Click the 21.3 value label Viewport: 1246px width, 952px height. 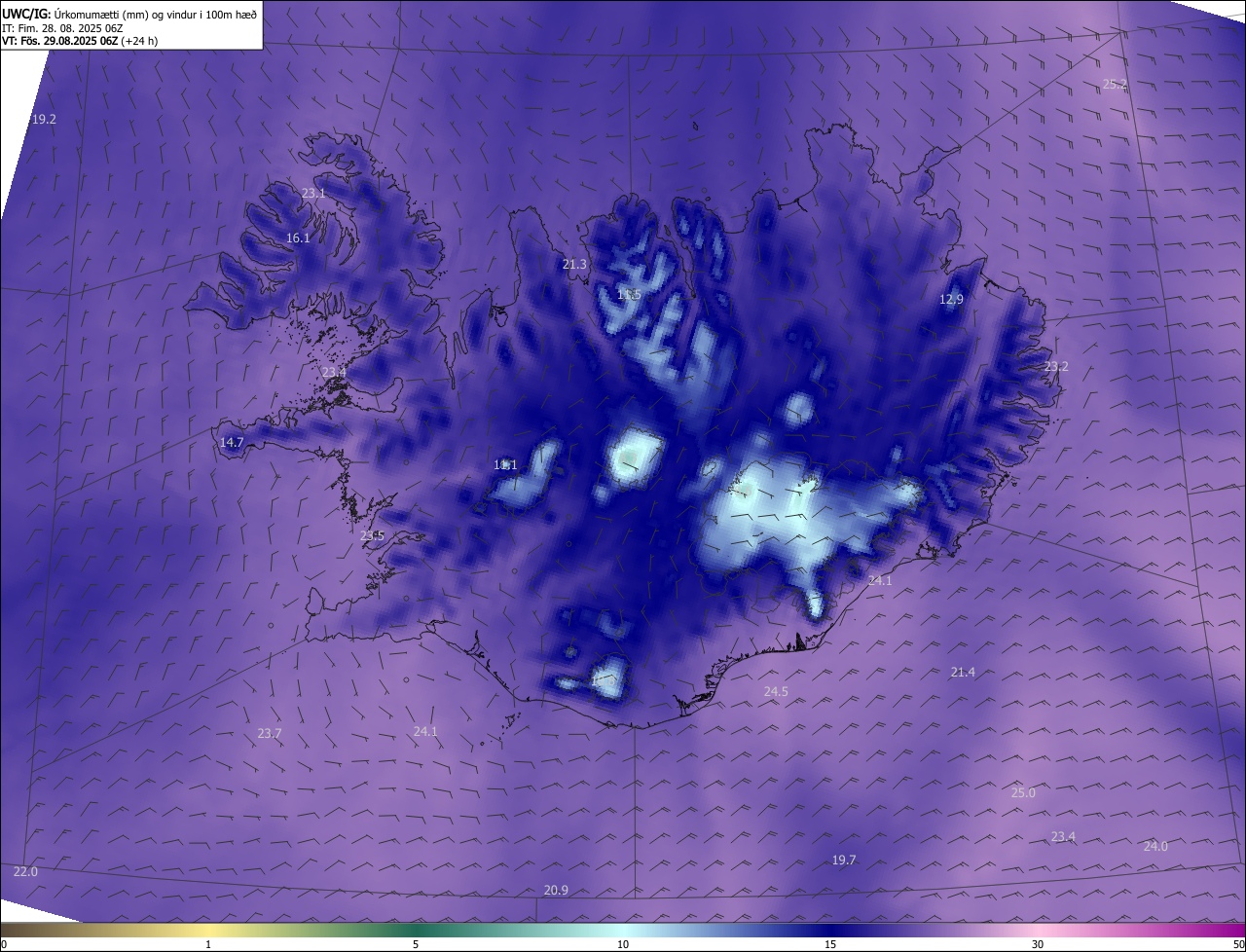tap(575, 264)
